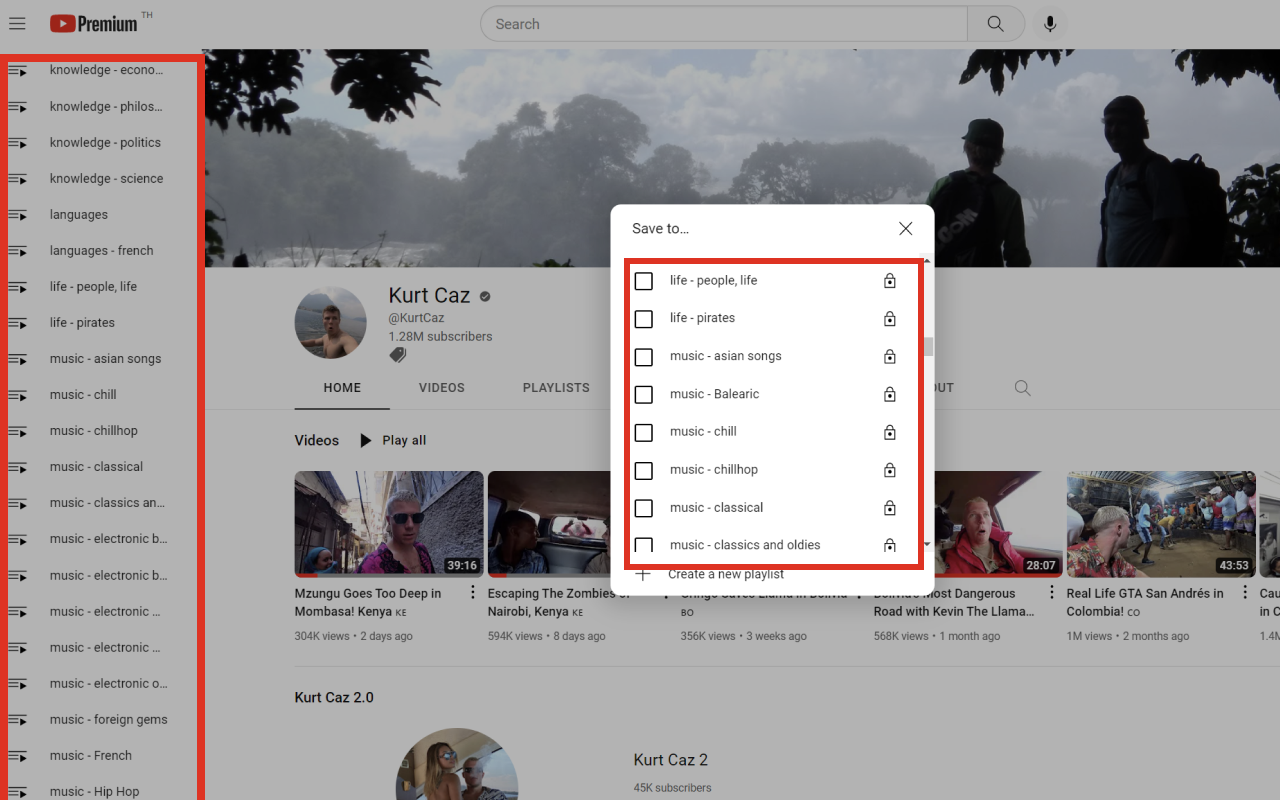The image size is (1280, 800).
Task: Click the channel search magnifier icon
Action: coord(1022,388)
